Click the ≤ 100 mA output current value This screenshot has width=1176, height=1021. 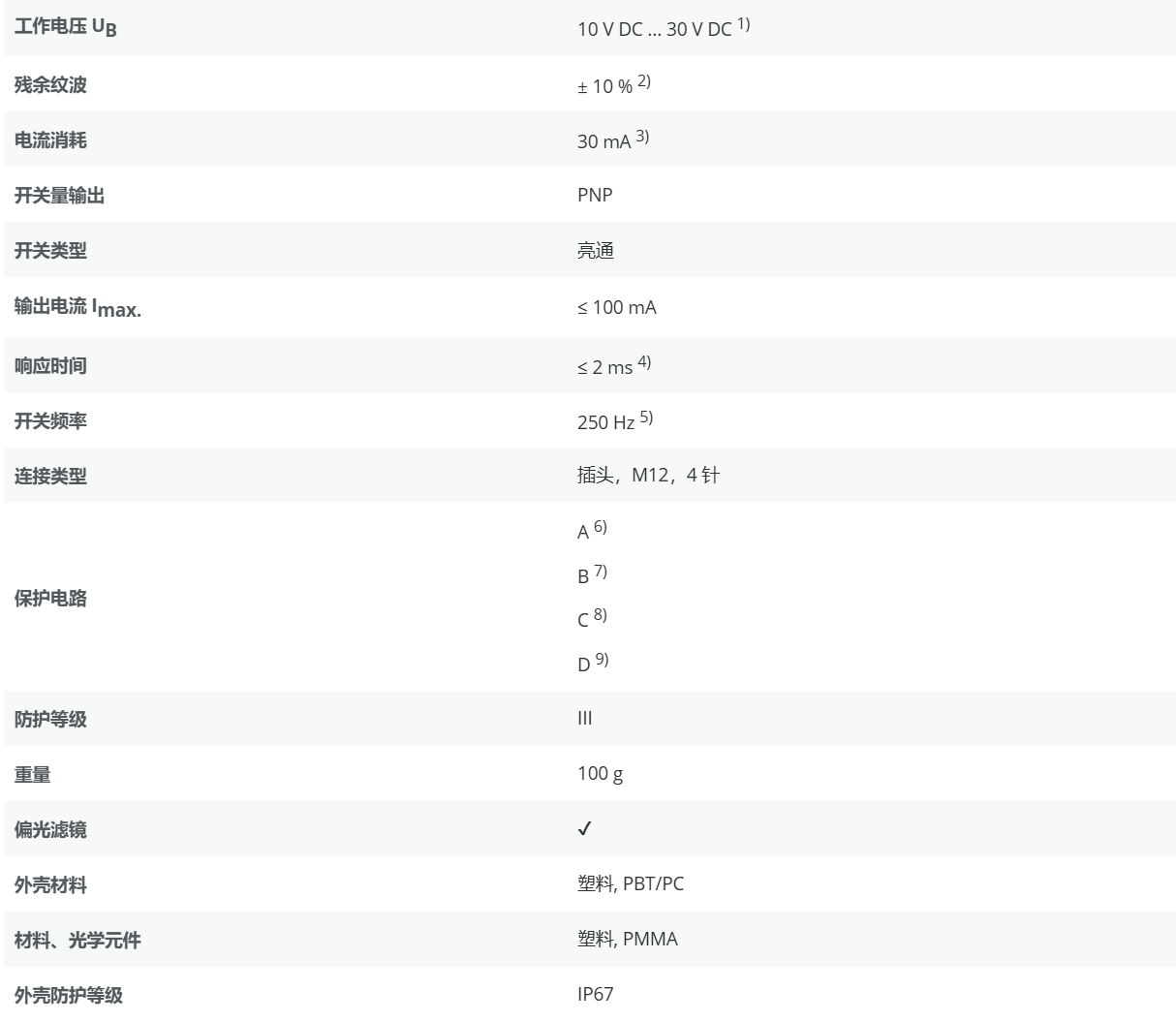[x=617, y=307]
